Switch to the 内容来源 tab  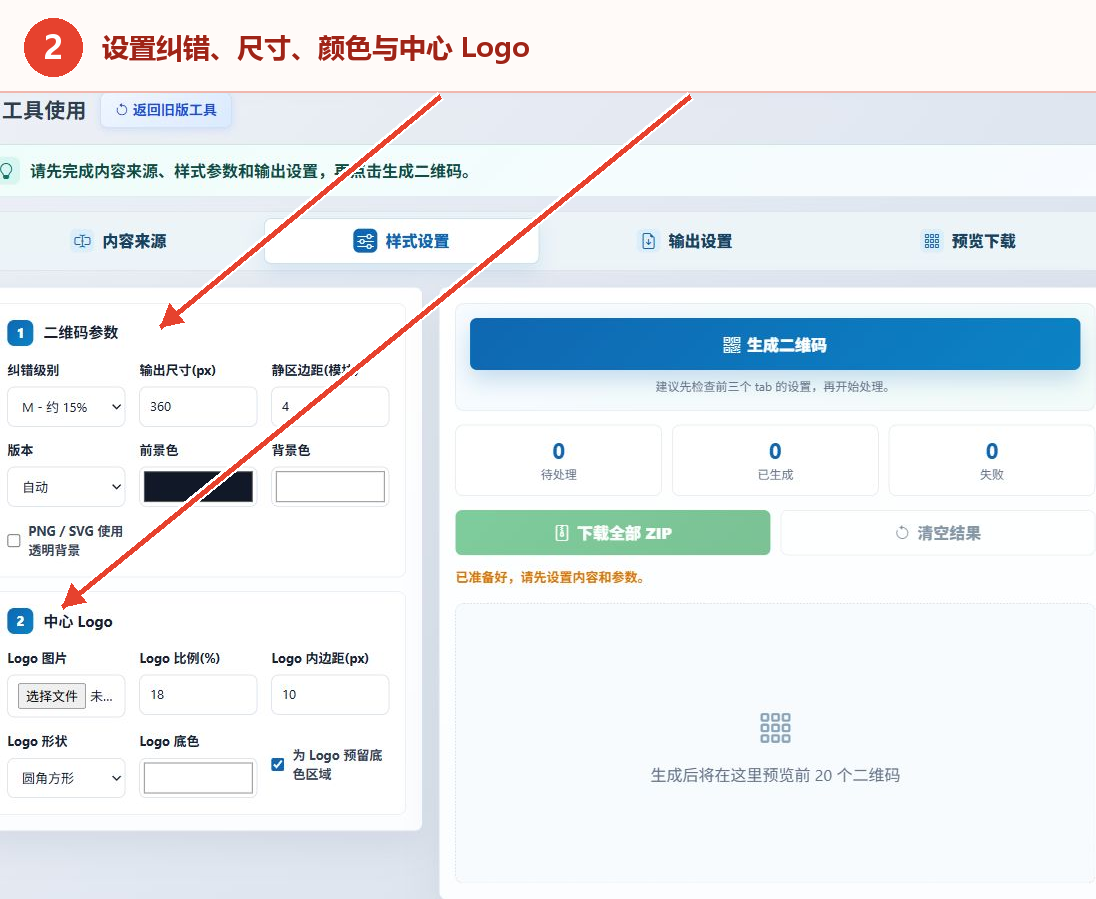click(x=120, y=241)
